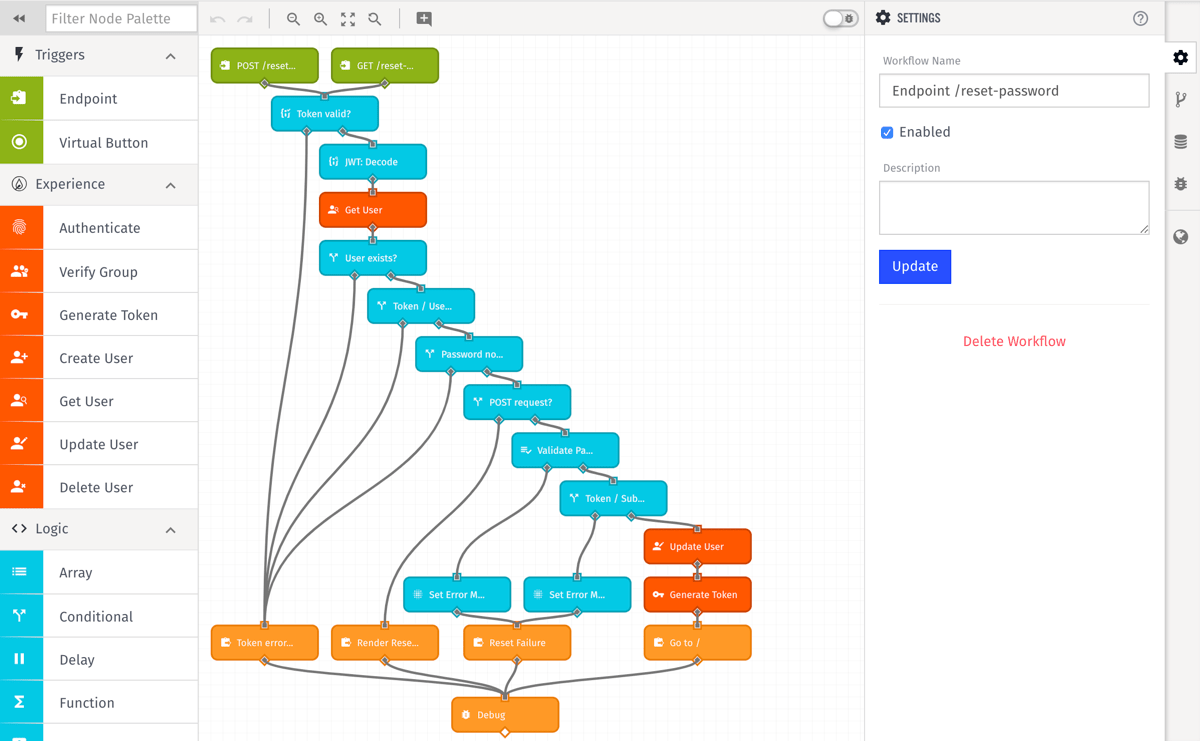Collapse the node palette with double-arrow icon

(19, 18)
